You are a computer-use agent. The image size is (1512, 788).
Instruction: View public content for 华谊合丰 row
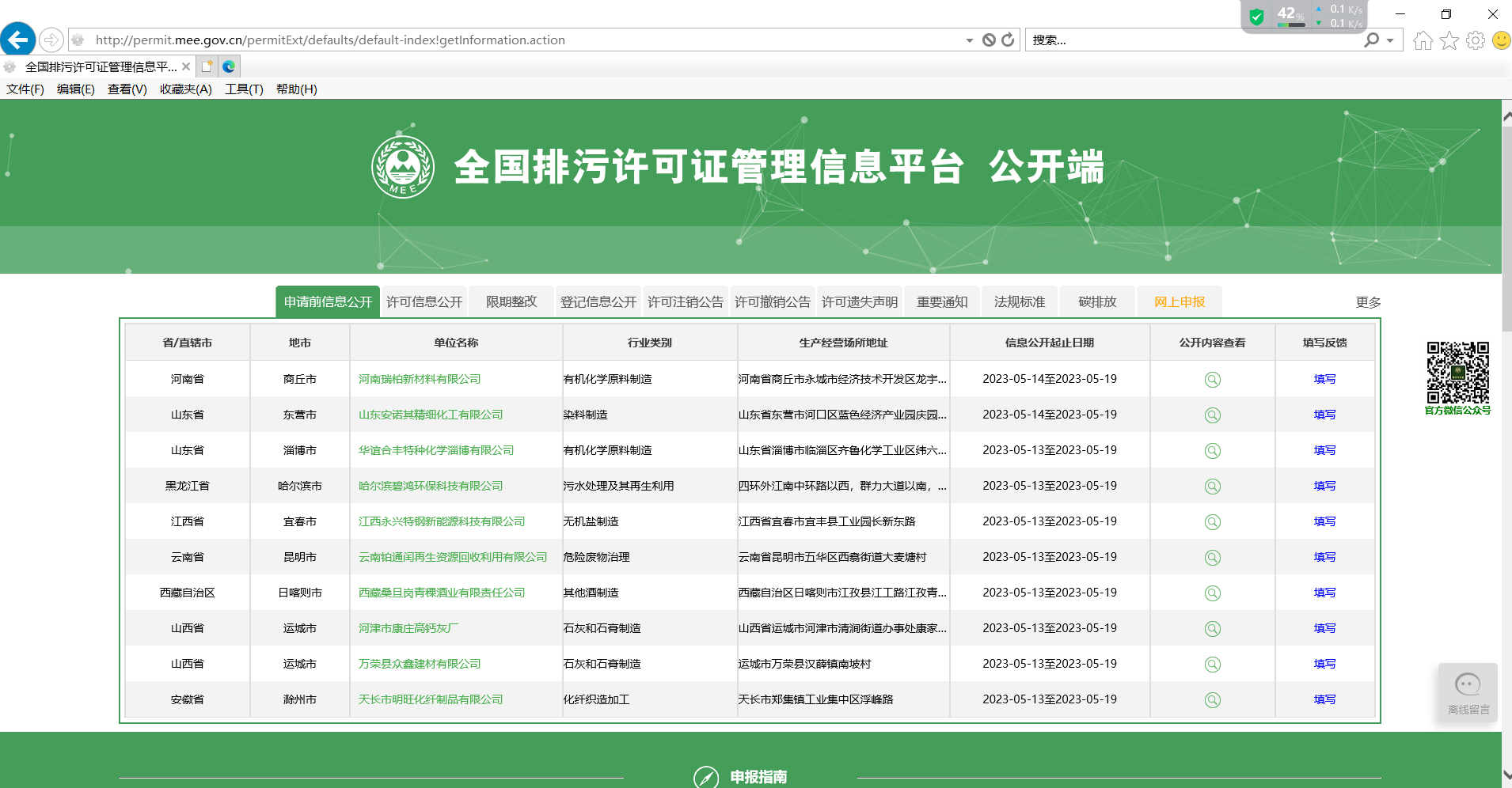(1212, 451)
